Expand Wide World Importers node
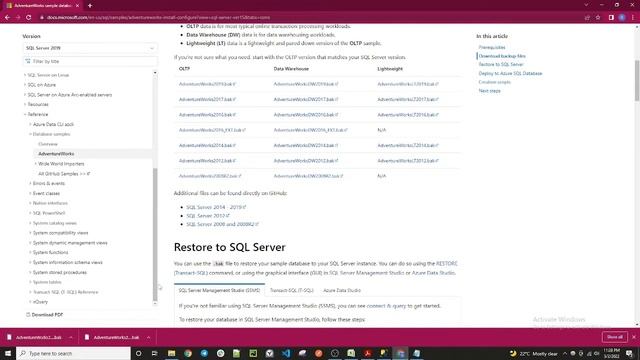This screenshot has height=360, width=640. [36, 164]
